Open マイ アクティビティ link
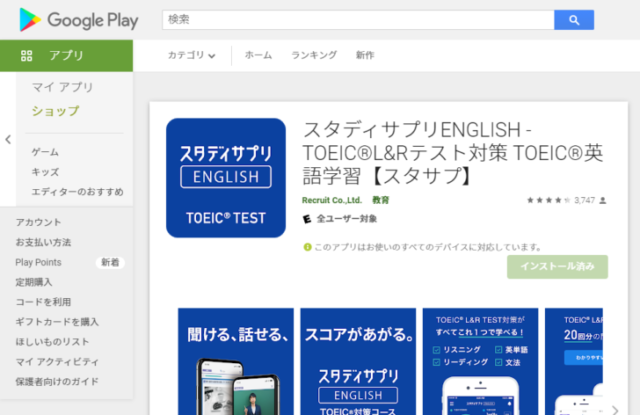The image size is (640, 415). coord(57,362)
